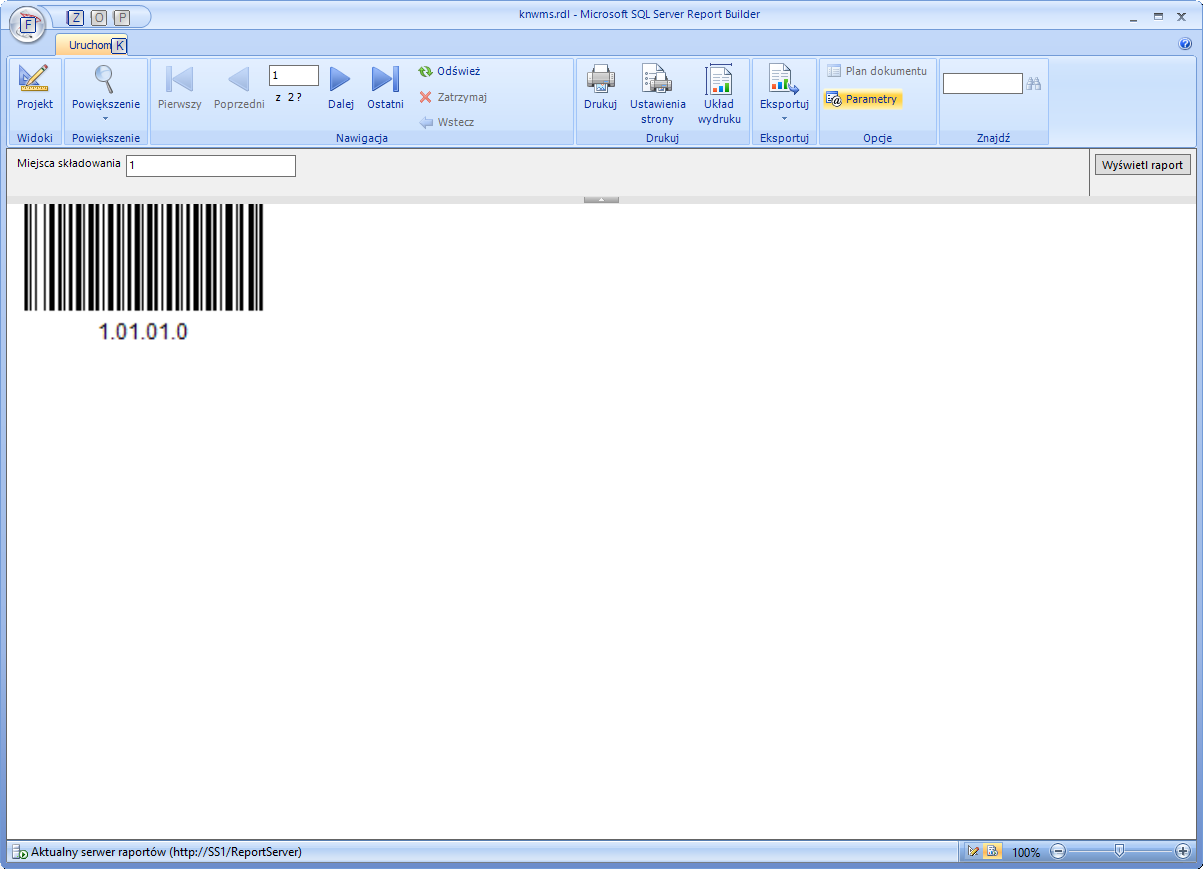This screenshot has height=869, width=1203.
Task: Click the Aktualny serwer raportów status text
Action: click(167, 853)
